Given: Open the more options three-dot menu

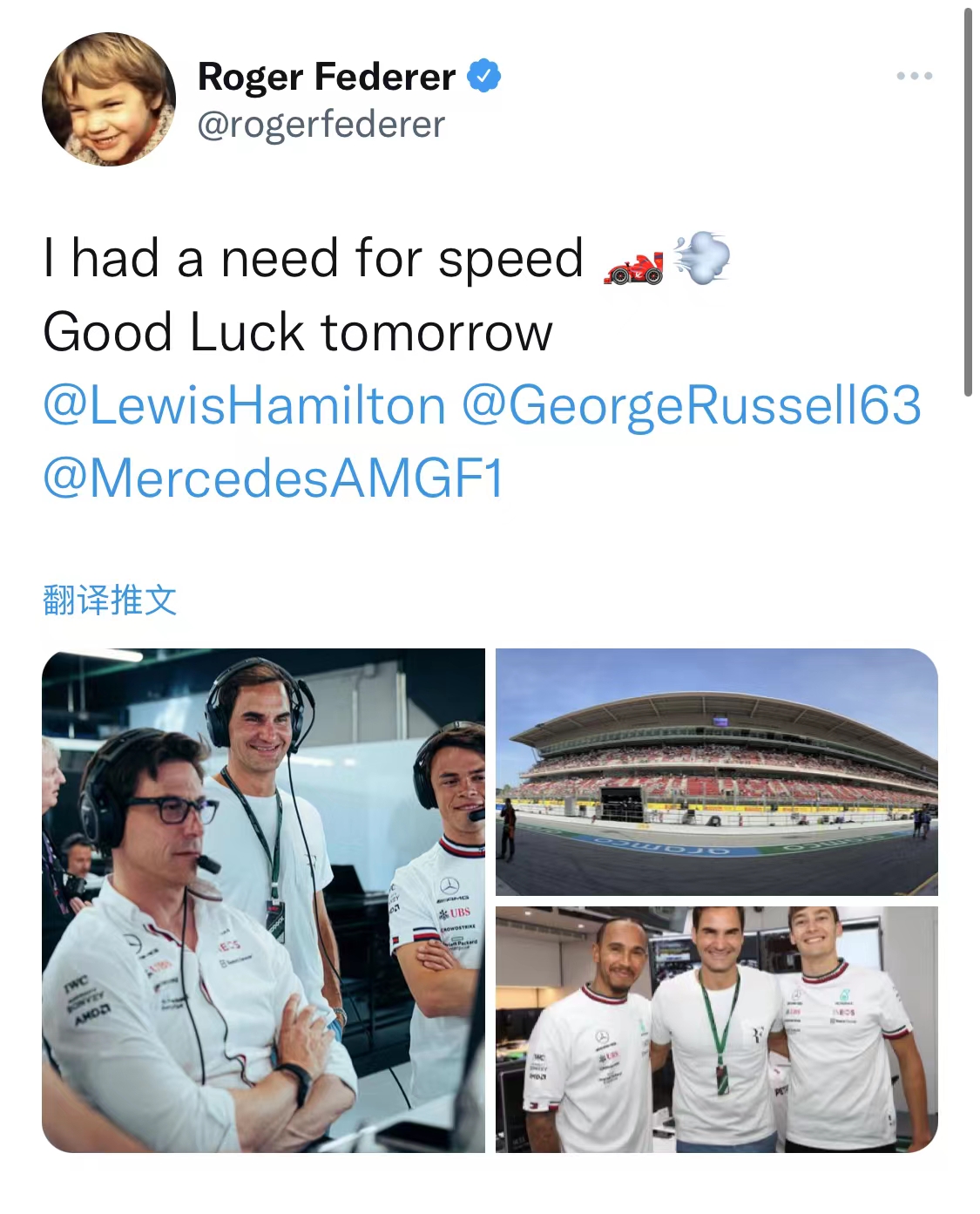Looking at the screenshot, I should [x=914, y=77].
